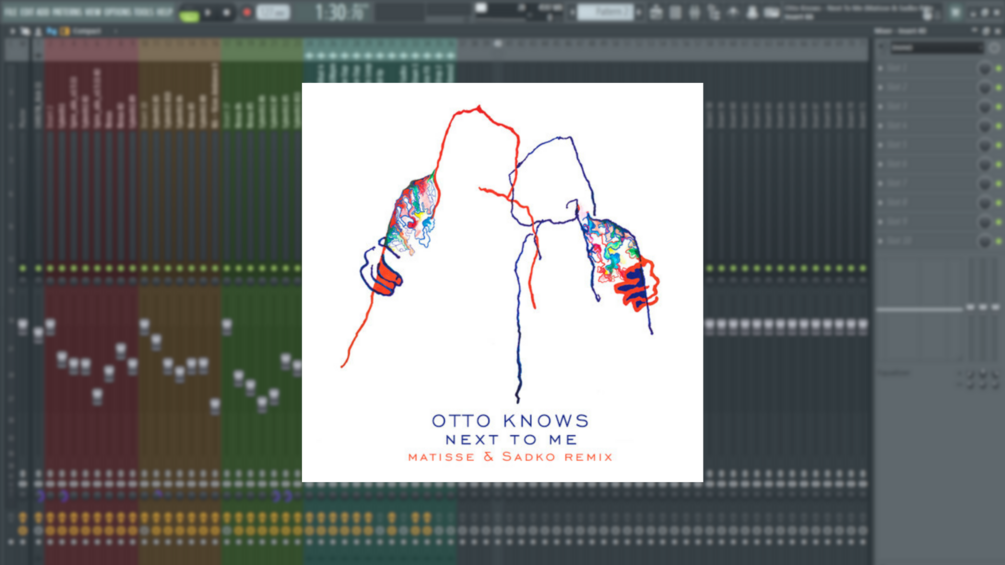Click the mixer multi-window icon

25,31
